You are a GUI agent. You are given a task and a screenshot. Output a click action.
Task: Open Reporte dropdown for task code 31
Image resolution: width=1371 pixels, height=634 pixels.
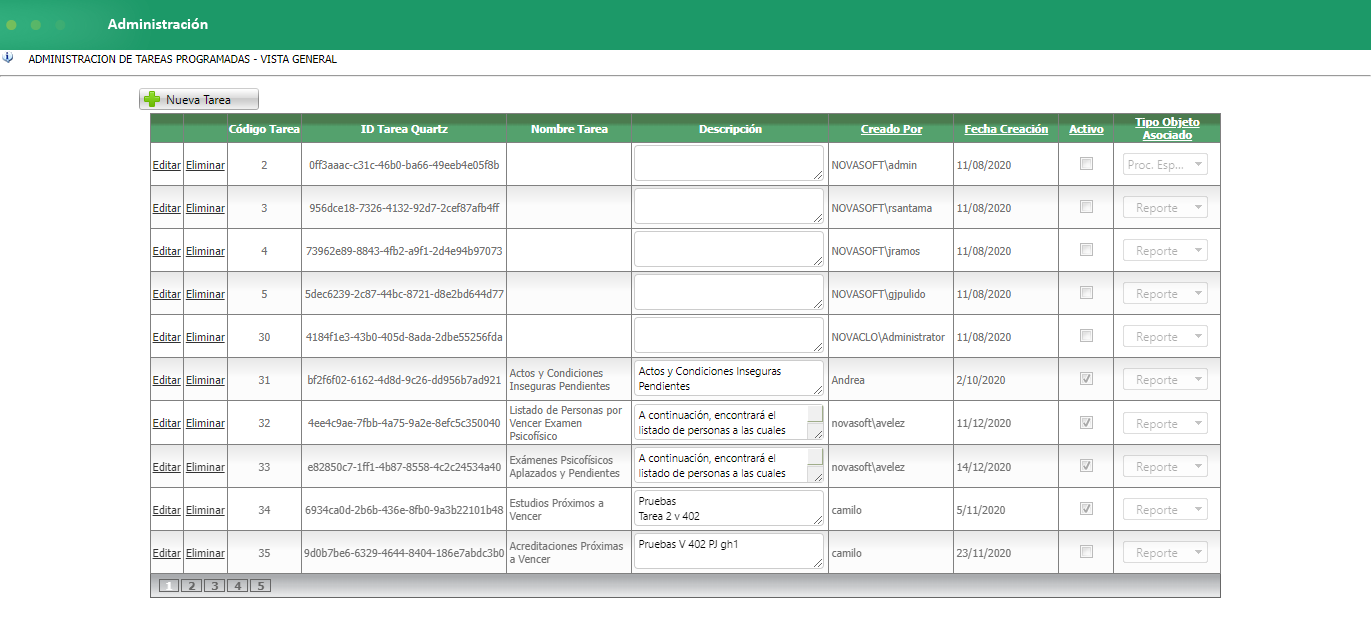1165,380
